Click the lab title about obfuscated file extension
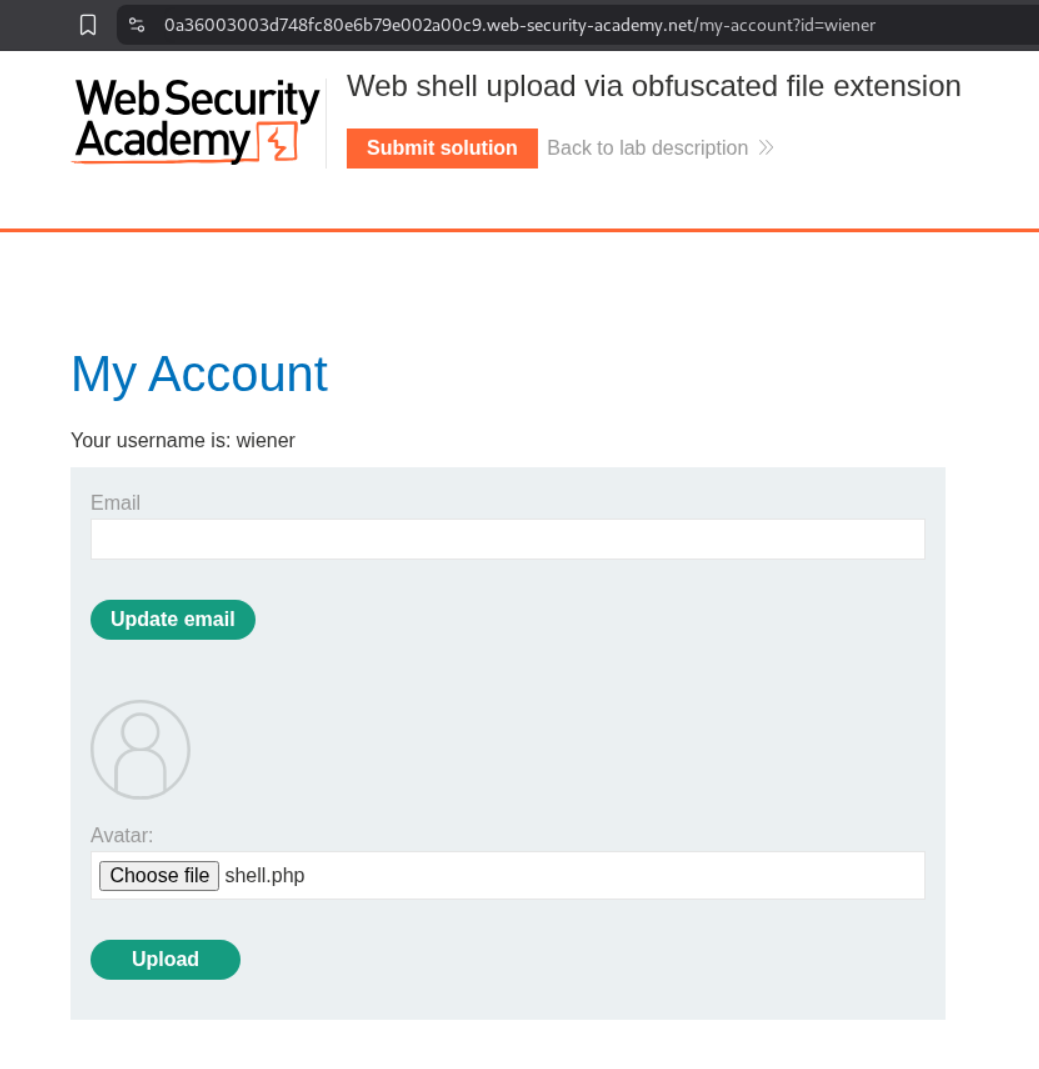Viewport: 1039px width, 1069px height. 653,86
